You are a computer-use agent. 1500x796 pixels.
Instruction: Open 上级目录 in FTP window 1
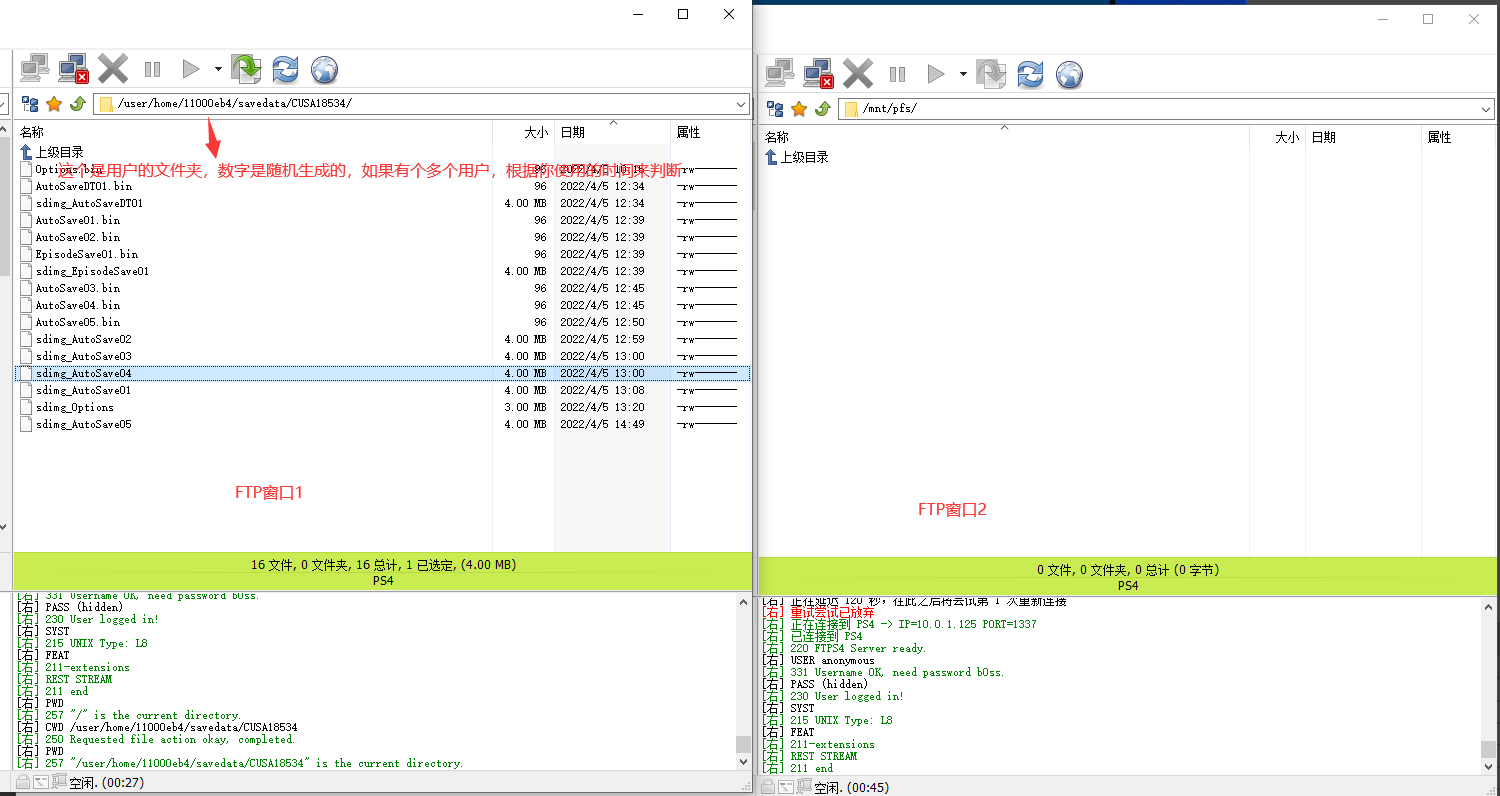coord(59,152)
